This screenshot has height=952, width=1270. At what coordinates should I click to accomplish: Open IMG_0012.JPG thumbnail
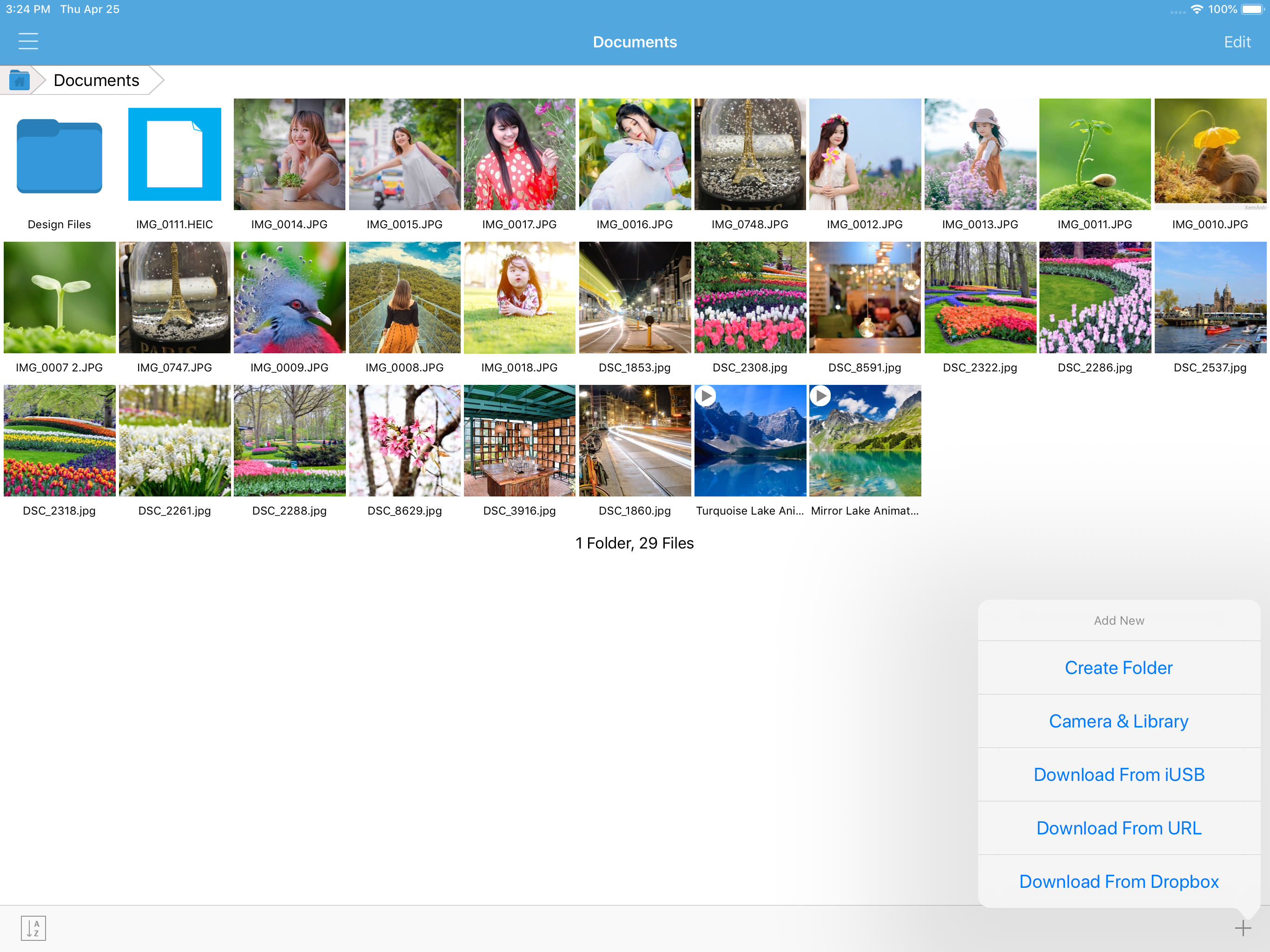(865, 154)
